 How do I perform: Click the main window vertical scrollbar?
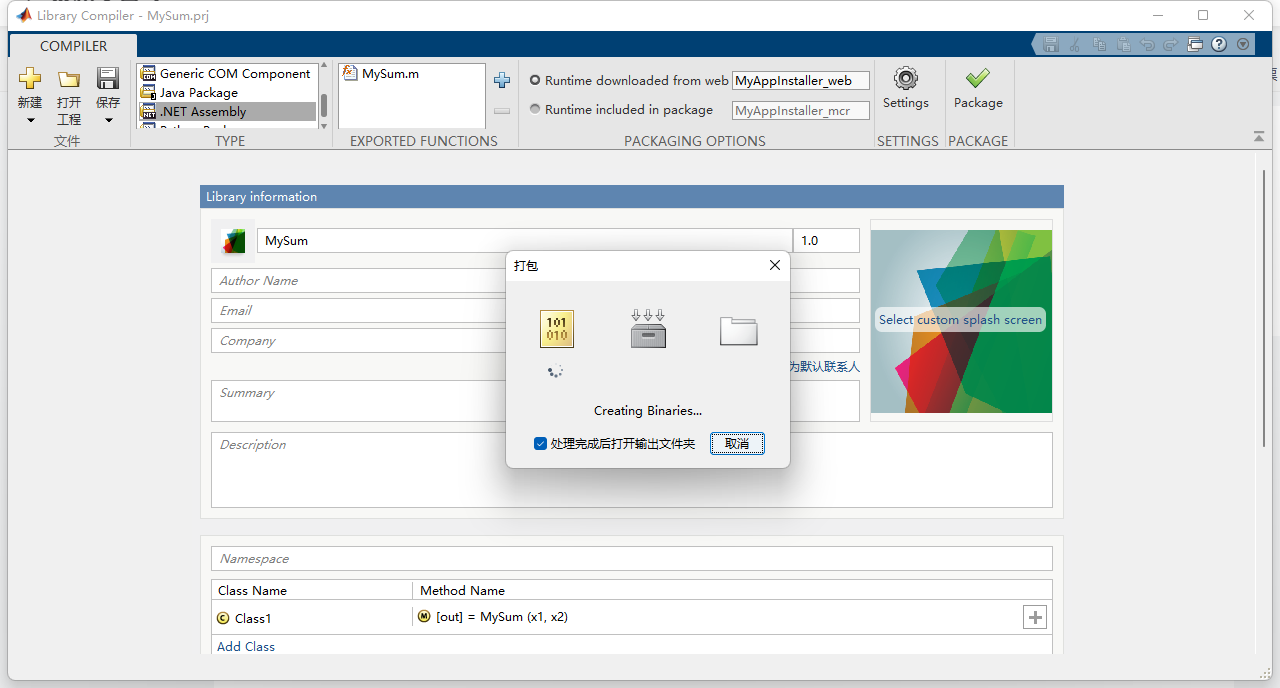pyautogui.click(x=1266, y=310)
